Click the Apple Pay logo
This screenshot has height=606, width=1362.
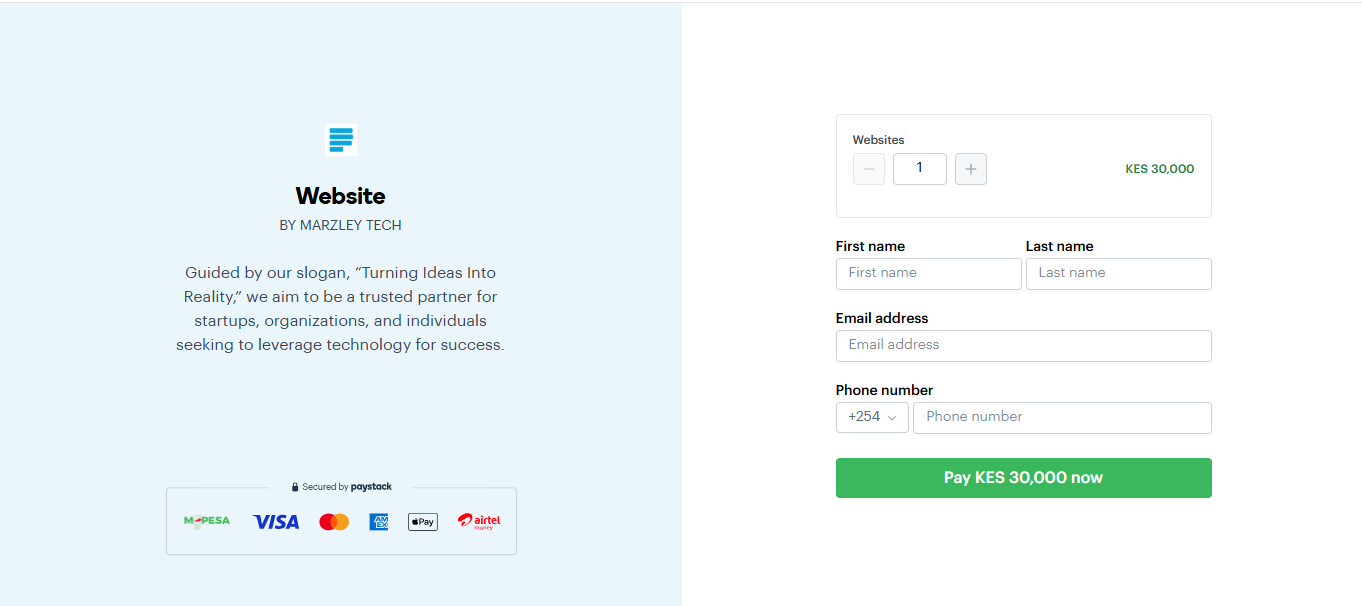(423, 522)
